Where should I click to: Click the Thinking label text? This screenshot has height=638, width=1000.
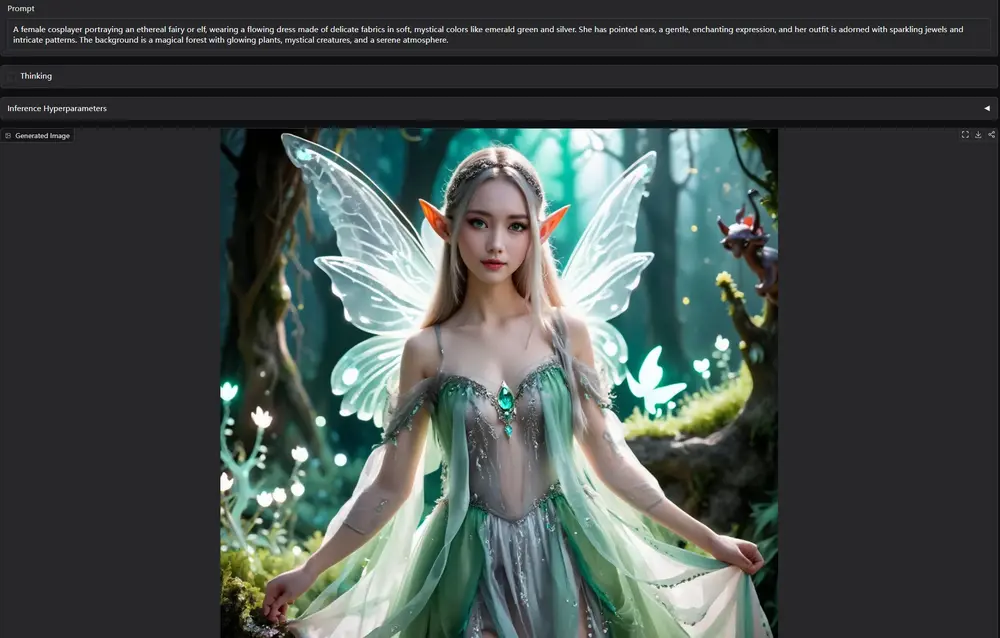(36, 76)
